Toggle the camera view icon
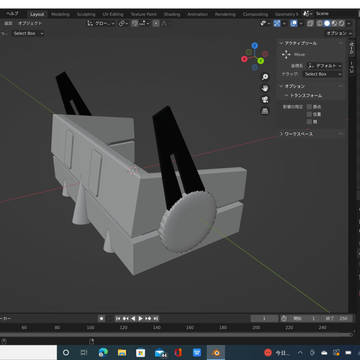This screenshot has width=360, height=360. pos(265,100)
